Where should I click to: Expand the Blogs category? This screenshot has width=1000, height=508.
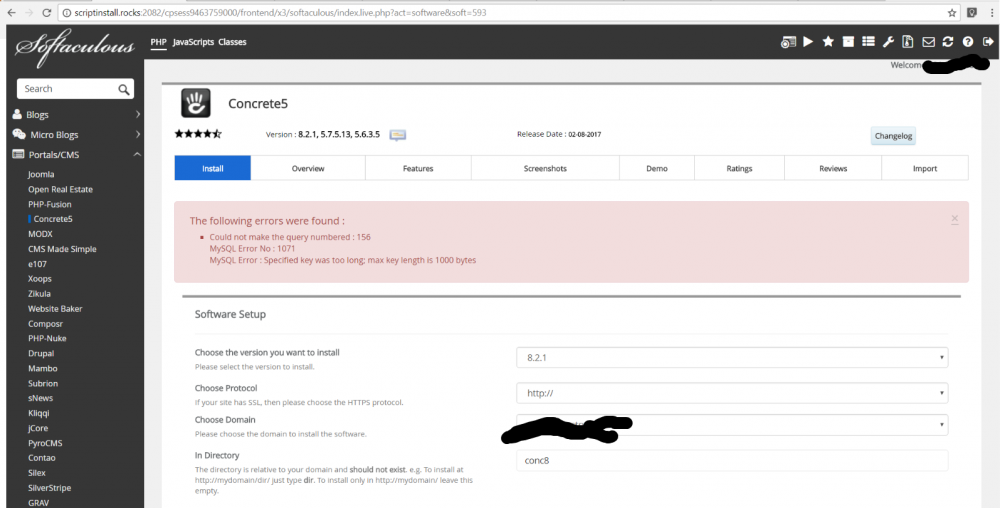75,115
